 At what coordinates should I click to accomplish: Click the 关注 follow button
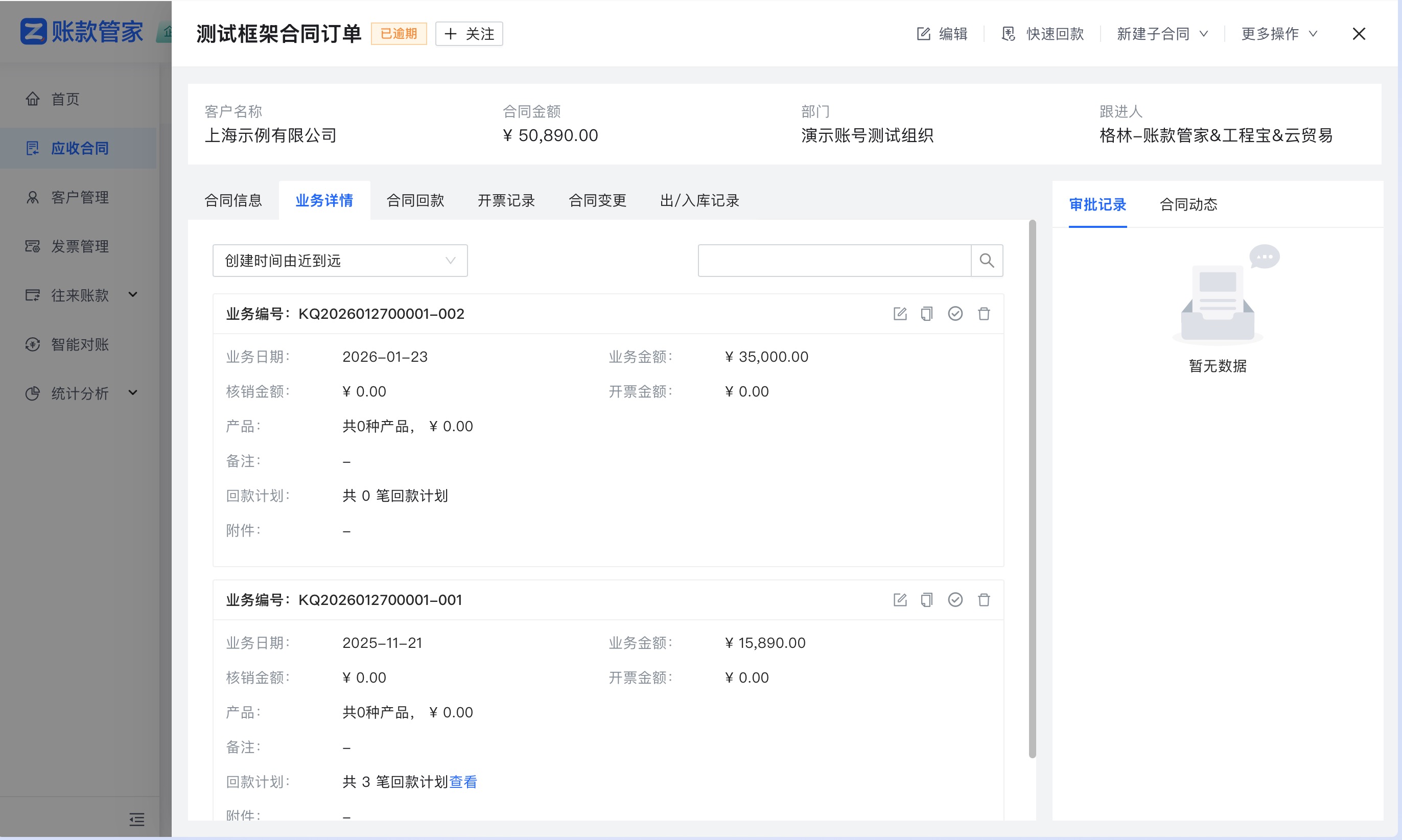click(469, 34)
